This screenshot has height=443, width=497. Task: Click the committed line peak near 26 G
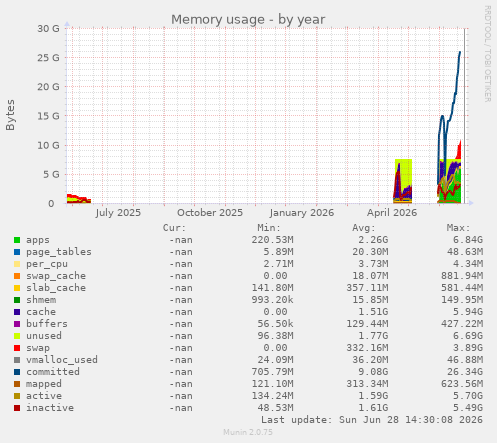click(460, 52)
